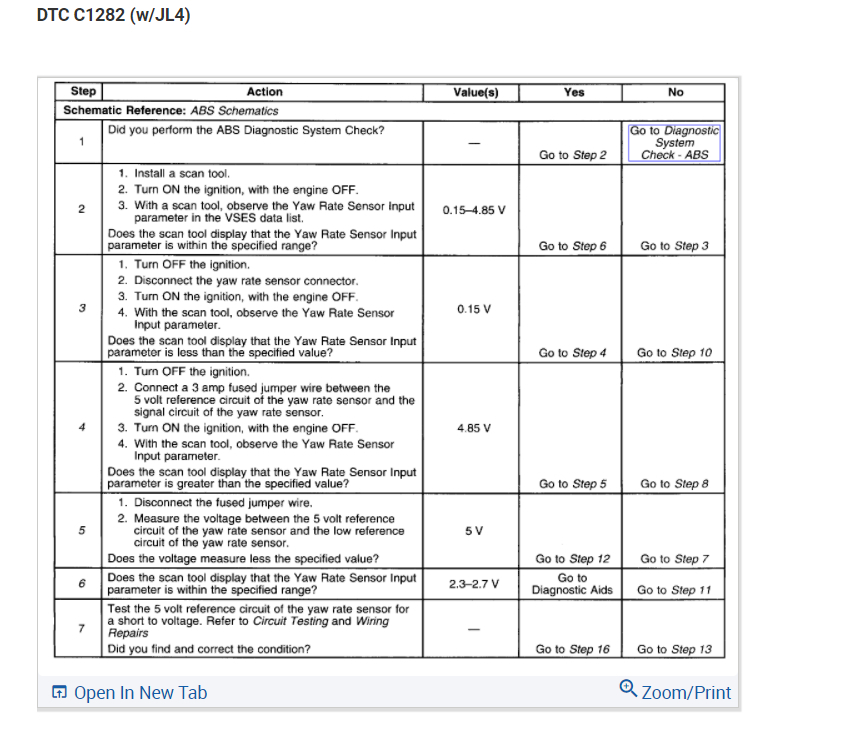Click 'Disconnect the yaw rate sensor connector.' line
This screenshot has width=859, height=735.
click(246, 280)
